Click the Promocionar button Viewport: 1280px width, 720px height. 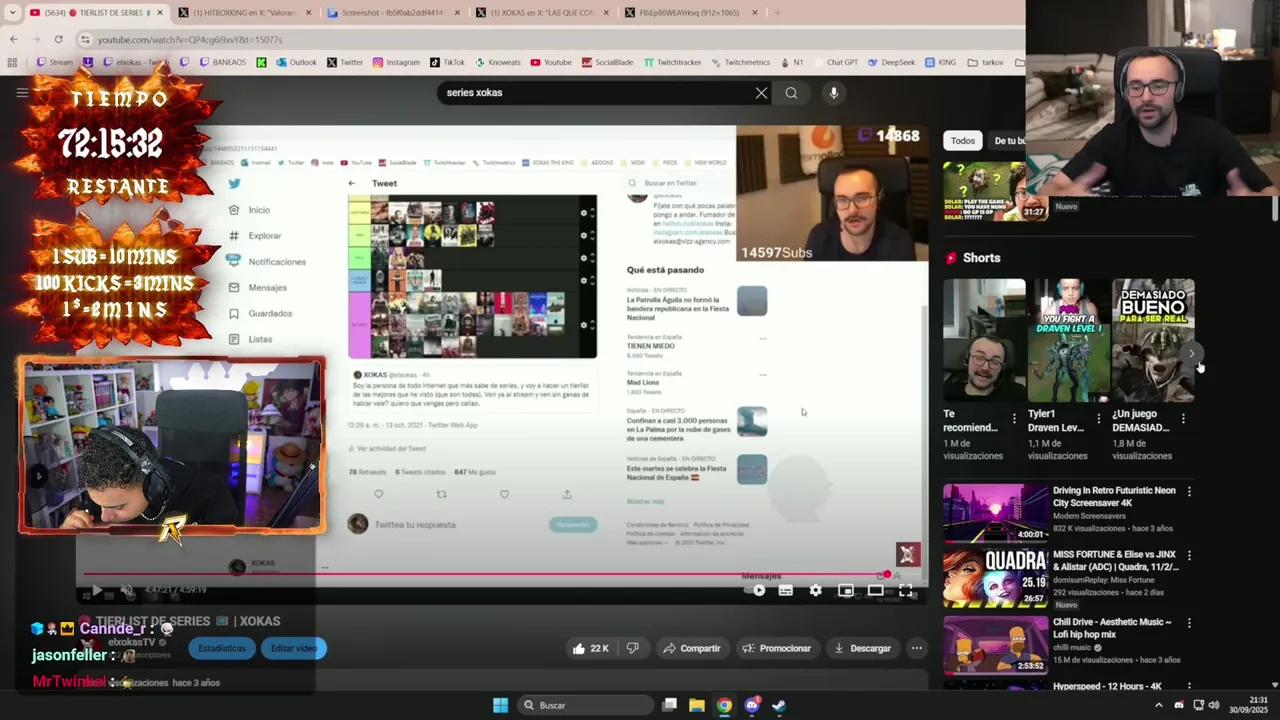tap(776, 648)
